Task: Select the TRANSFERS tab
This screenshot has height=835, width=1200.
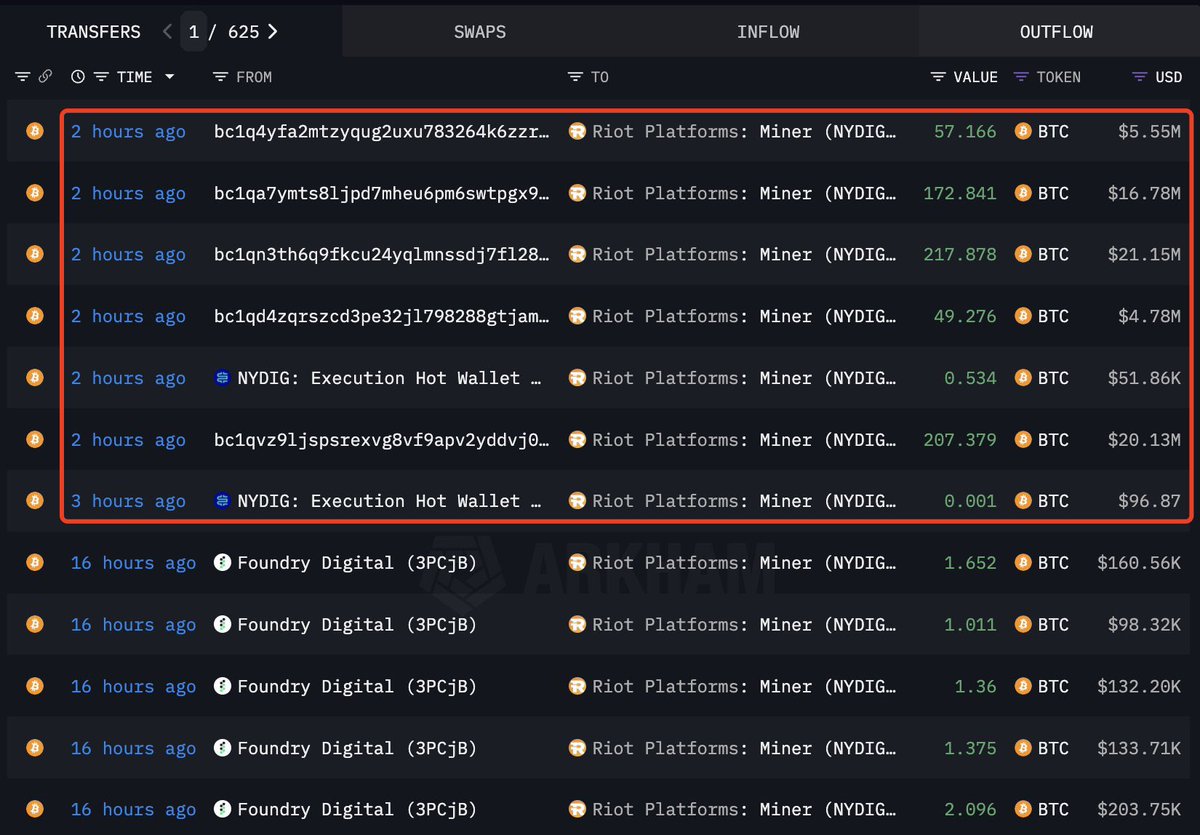Action: [x=93, y=32]
